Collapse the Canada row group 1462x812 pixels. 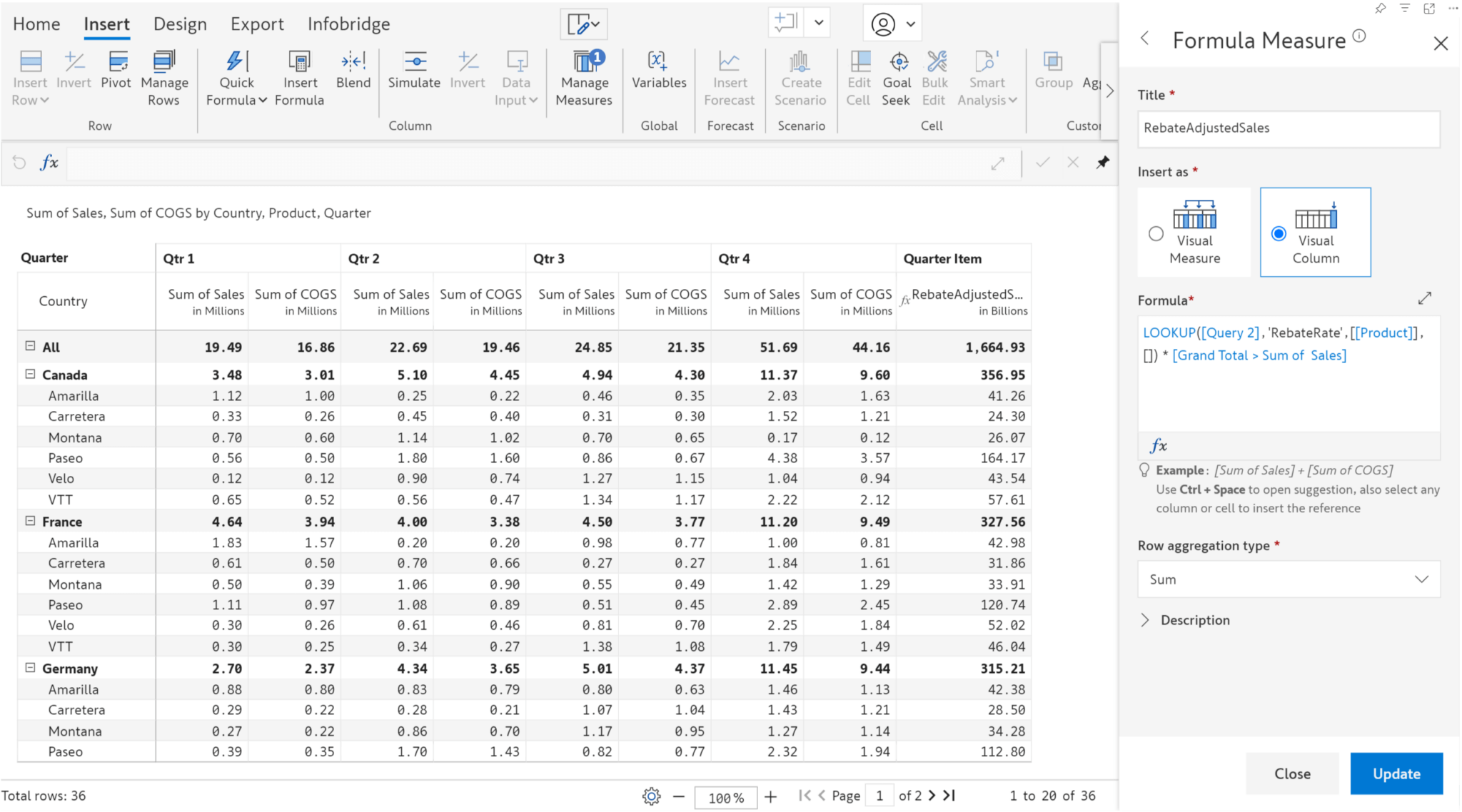pyautogui.click(x=30, y=374)
